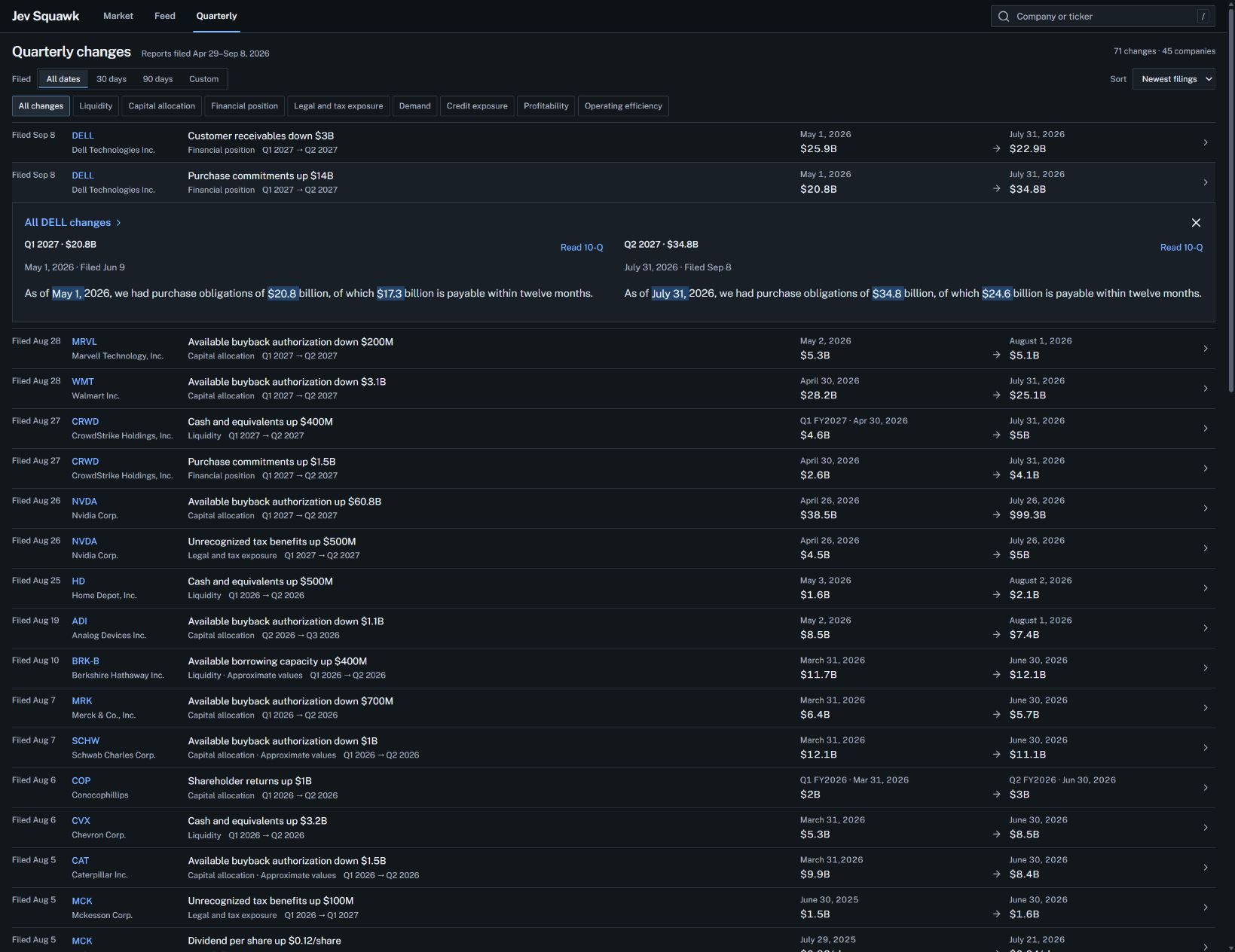The height and width of the screenshot is (952, 1235).
Task: Filter changes by Demand
Action: [x=415, y=106]
